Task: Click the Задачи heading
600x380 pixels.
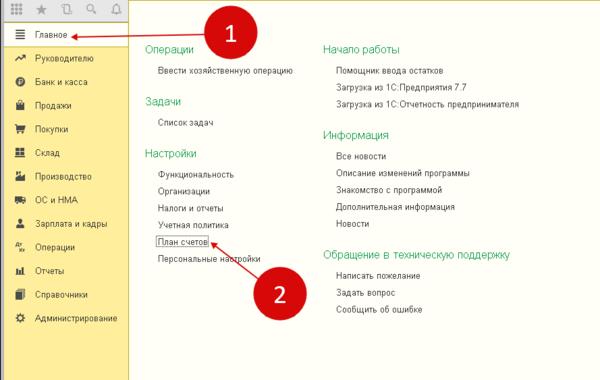Action: coord(163,102)
